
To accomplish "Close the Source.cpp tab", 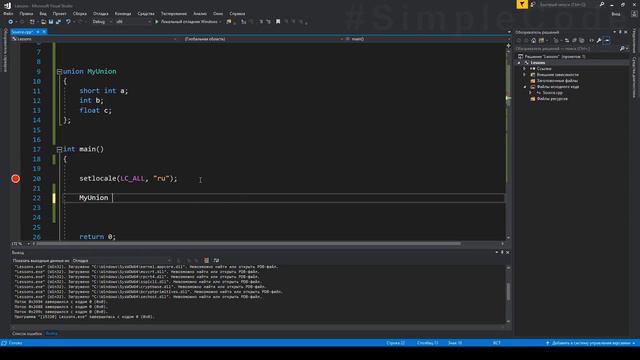I will coord(44,32).
